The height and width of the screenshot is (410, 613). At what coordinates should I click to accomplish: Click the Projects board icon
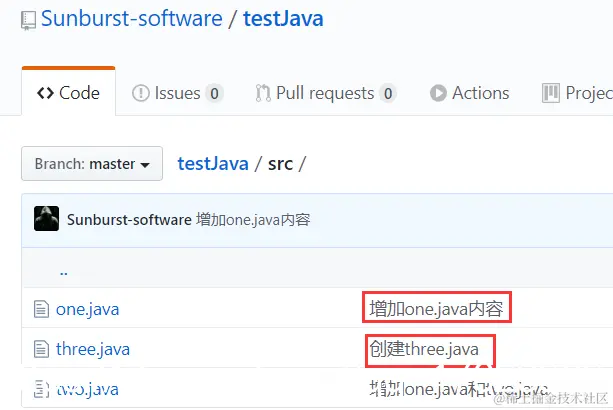(x=551, y=93)
